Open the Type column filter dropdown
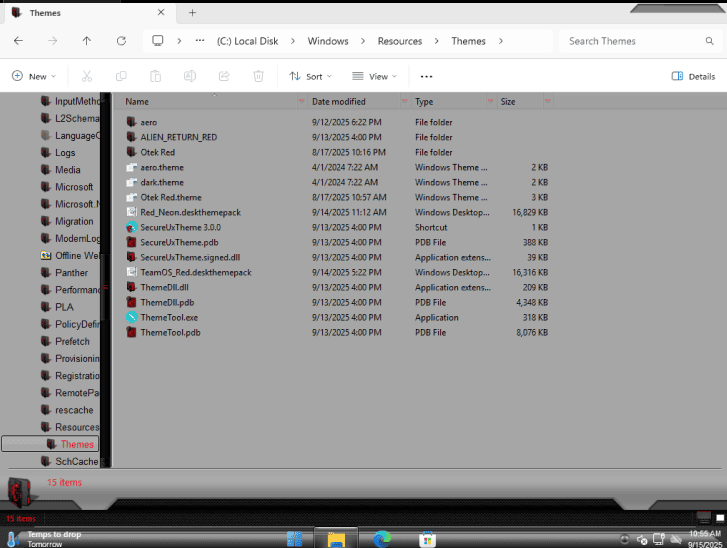 (490, 101)
